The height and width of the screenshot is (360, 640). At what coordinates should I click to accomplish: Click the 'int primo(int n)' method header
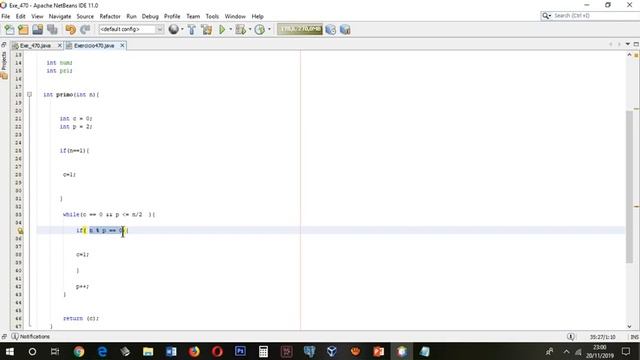pyautogui.click(x=71, y=95)
